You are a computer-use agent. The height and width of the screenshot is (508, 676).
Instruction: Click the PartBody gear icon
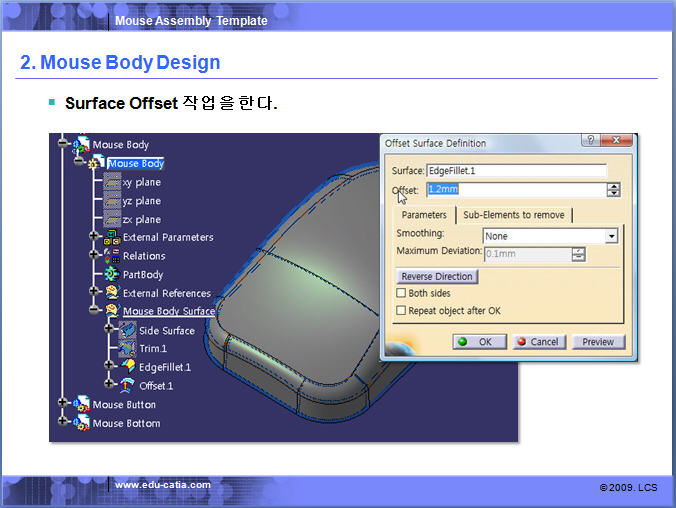coord(112,274)
